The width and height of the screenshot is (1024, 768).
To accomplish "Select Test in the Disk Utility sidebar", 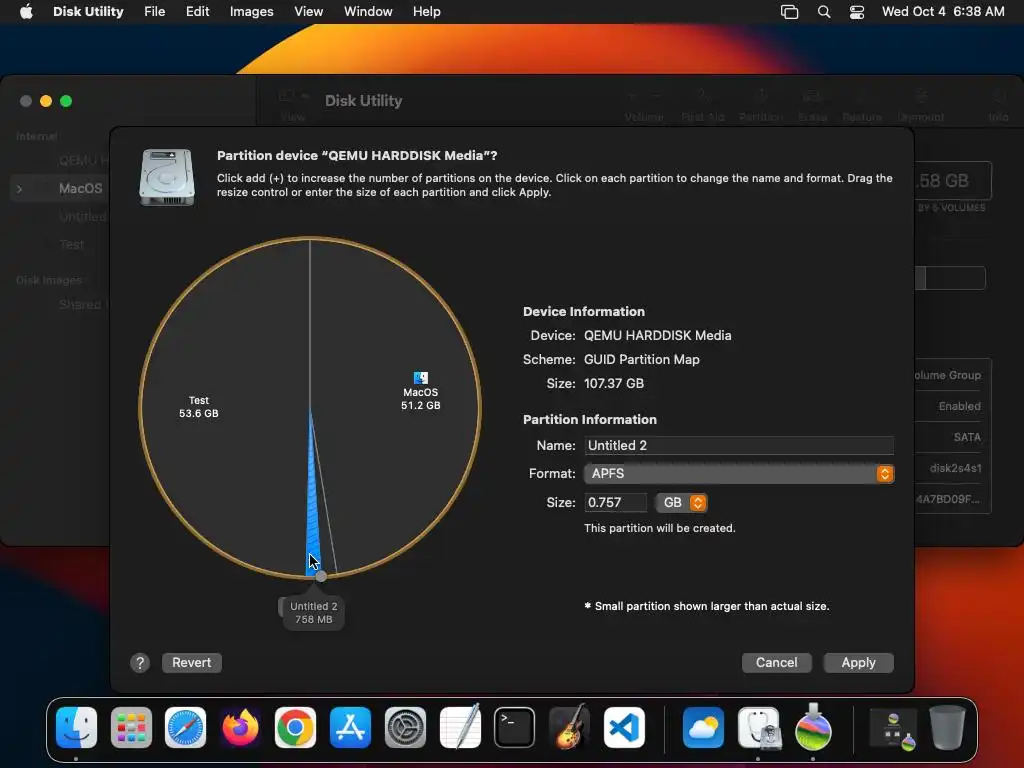I will click(72, 244).
